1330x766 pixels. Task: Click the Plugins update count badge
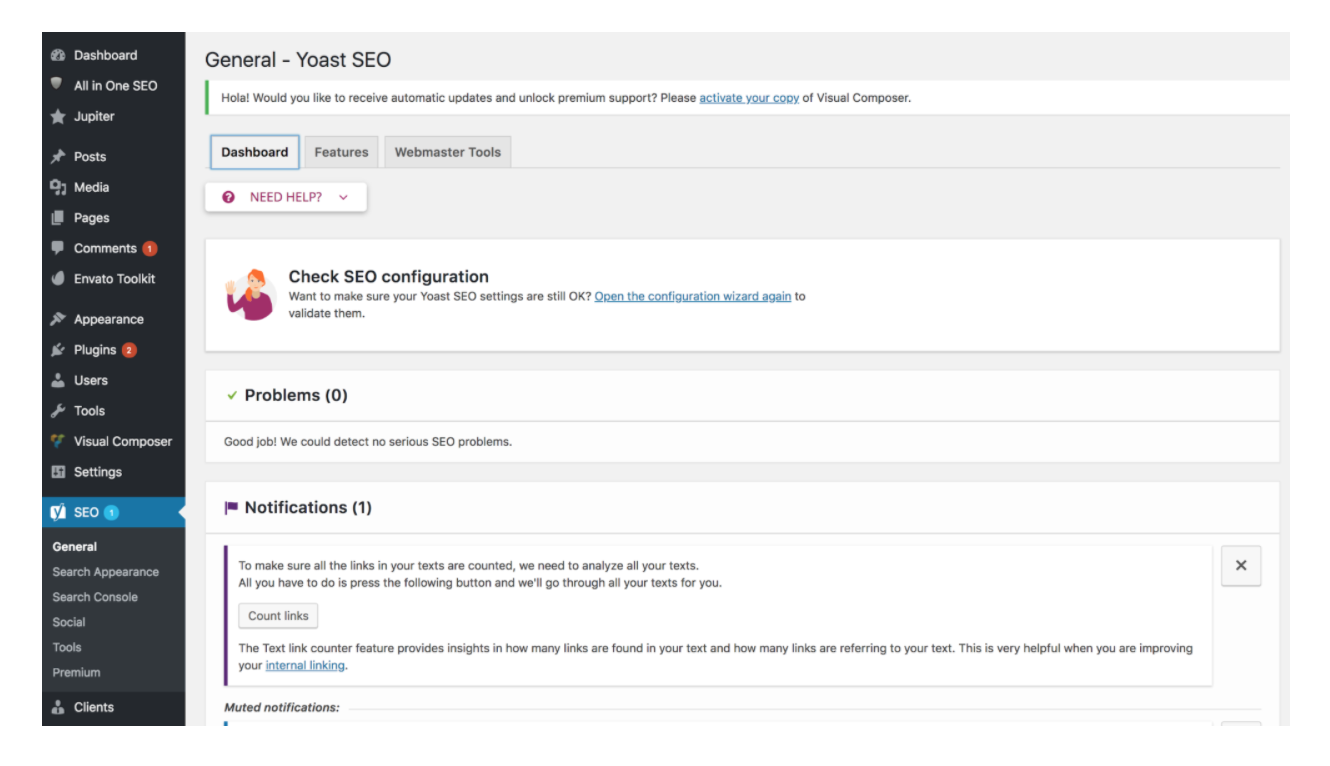(x=129, y=350)
